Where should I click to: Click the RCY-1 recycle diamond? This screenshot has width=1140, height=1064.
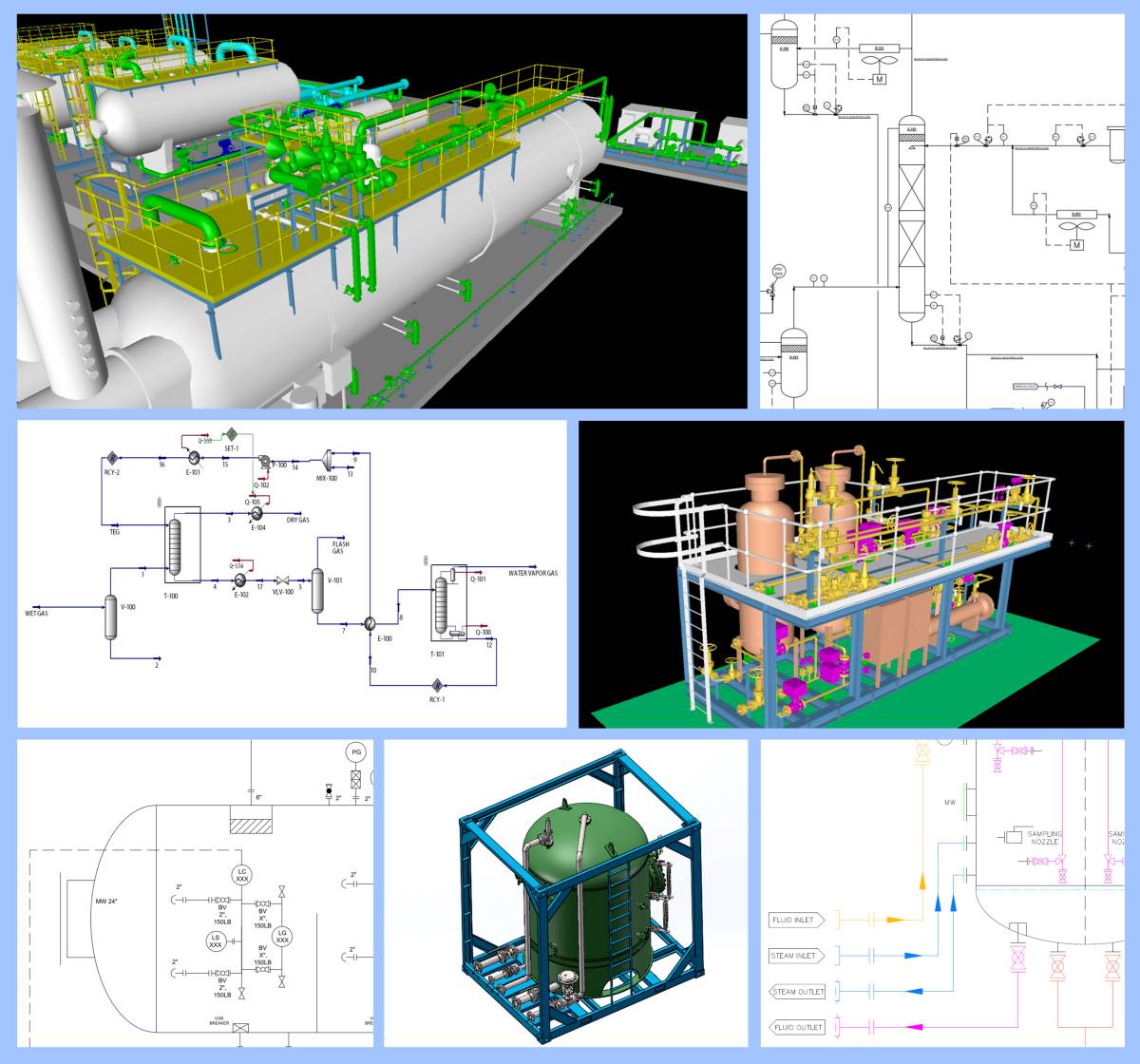point(436,684)
